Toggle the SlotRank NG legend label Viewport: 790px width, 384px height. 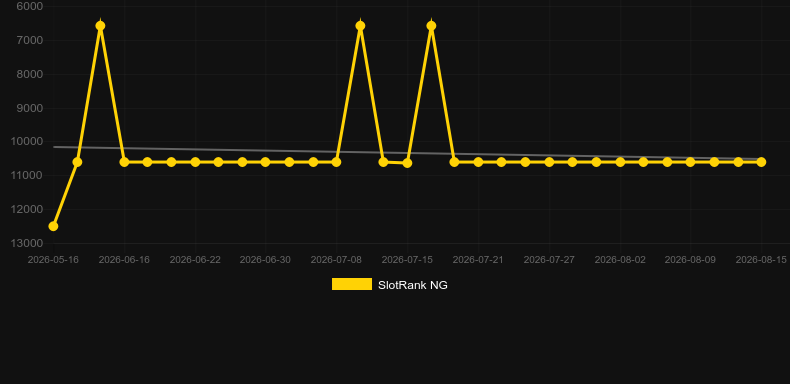413,285
